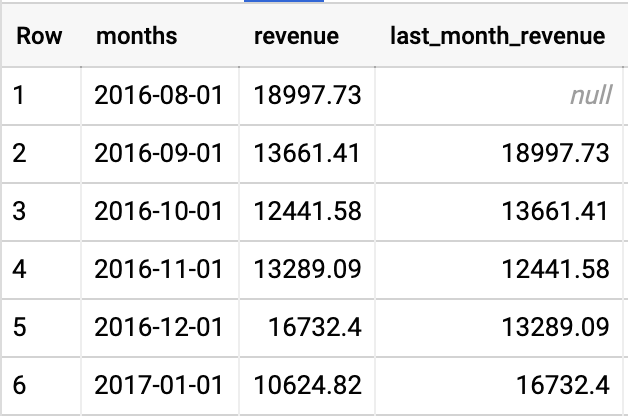Click row number 6 cell
Viewport: 628px width, 416px height.
(x=22, y=385)
